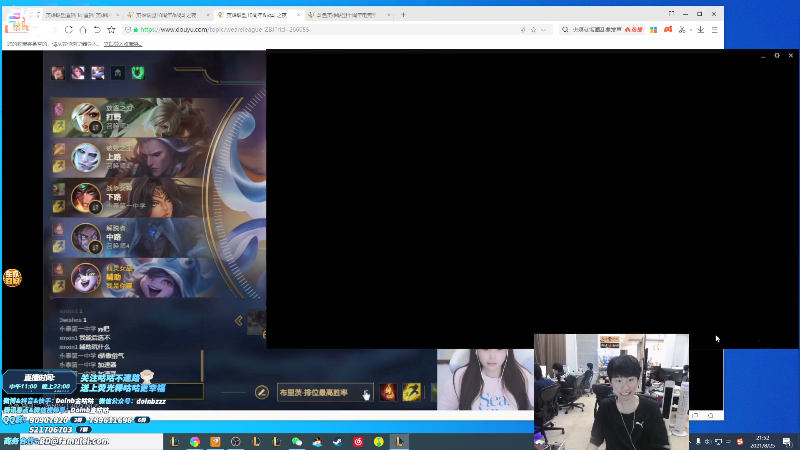Click the favorites star next to home
This screenshot has height=450, width=800.
[x=111, y=30]
